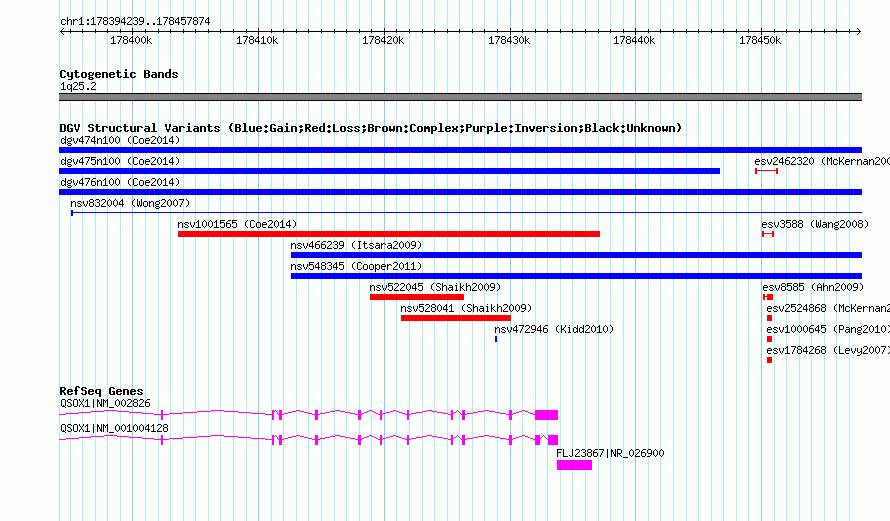Screen dimensions: 890x521
Task: Click the 178440k ruler tick label
Action: tap(634, 40)
